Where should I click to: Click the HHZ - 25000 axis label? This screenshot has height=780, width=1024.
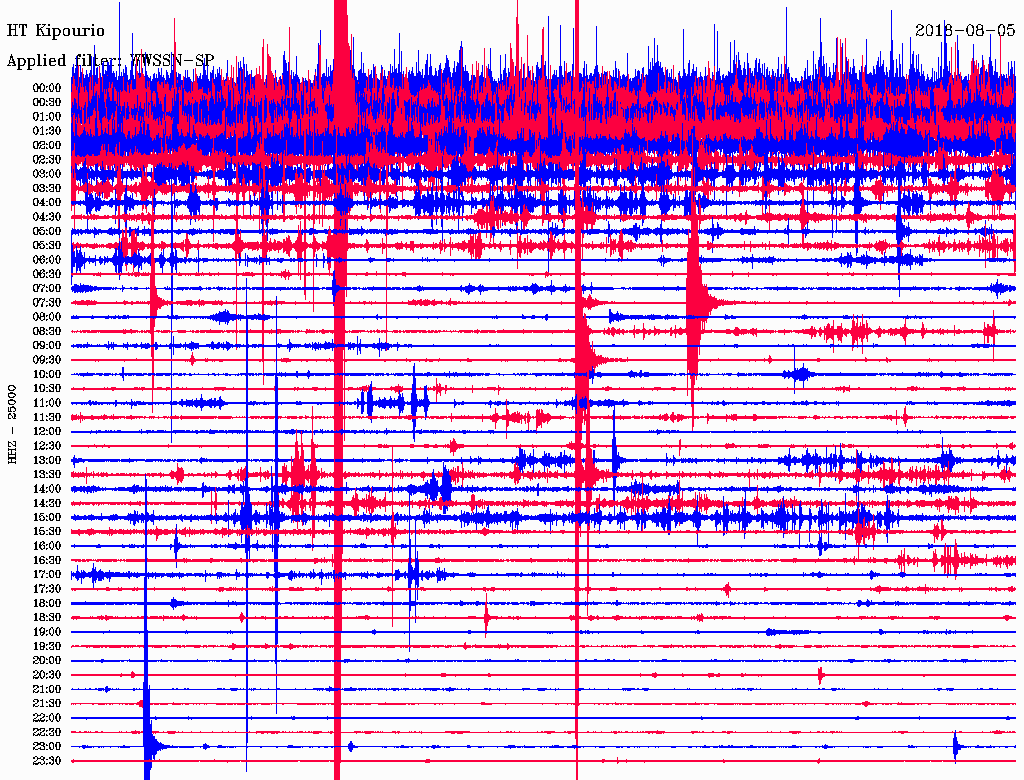click(12, 424)
